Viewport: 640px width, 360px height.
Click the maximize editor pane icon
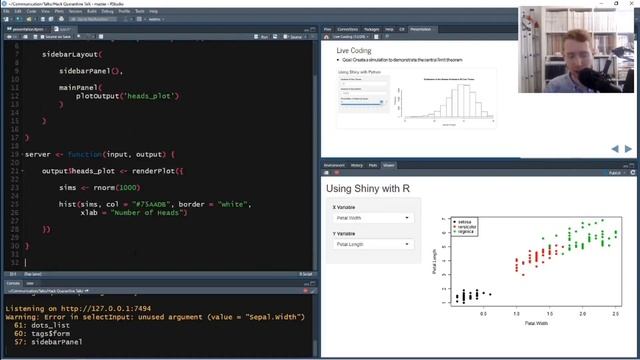point(313,29)
